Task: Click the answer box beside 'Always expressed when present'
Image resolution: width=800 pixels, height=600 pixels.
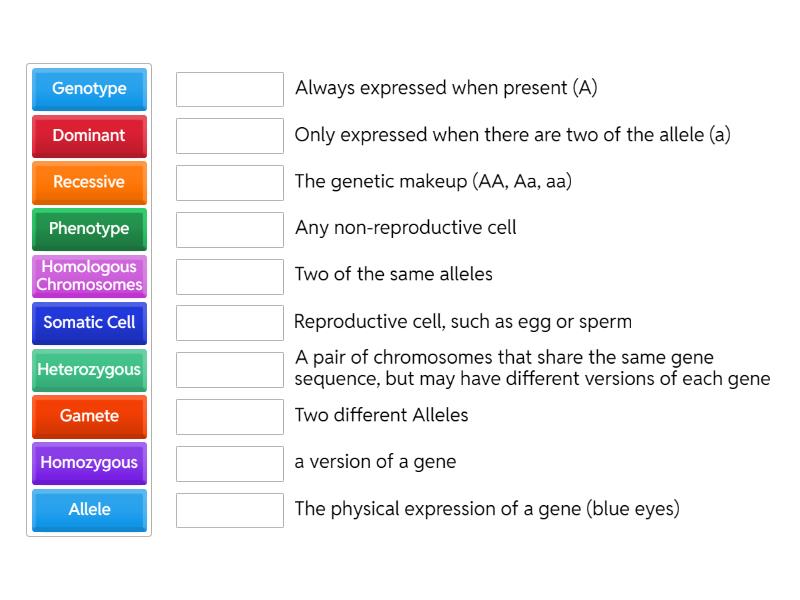Action: (229, 89)
